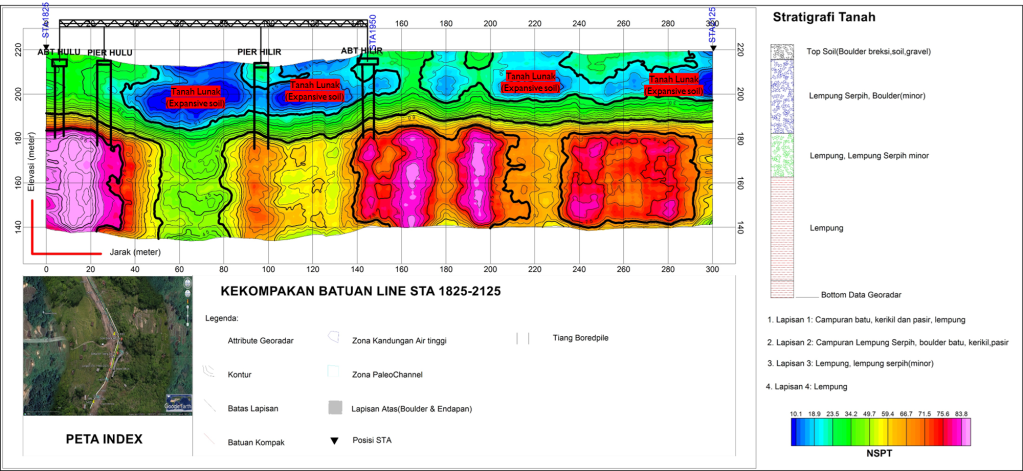
Task: Click the rightmost red Tanah Lunak label
Action: (x=673, y=85)
